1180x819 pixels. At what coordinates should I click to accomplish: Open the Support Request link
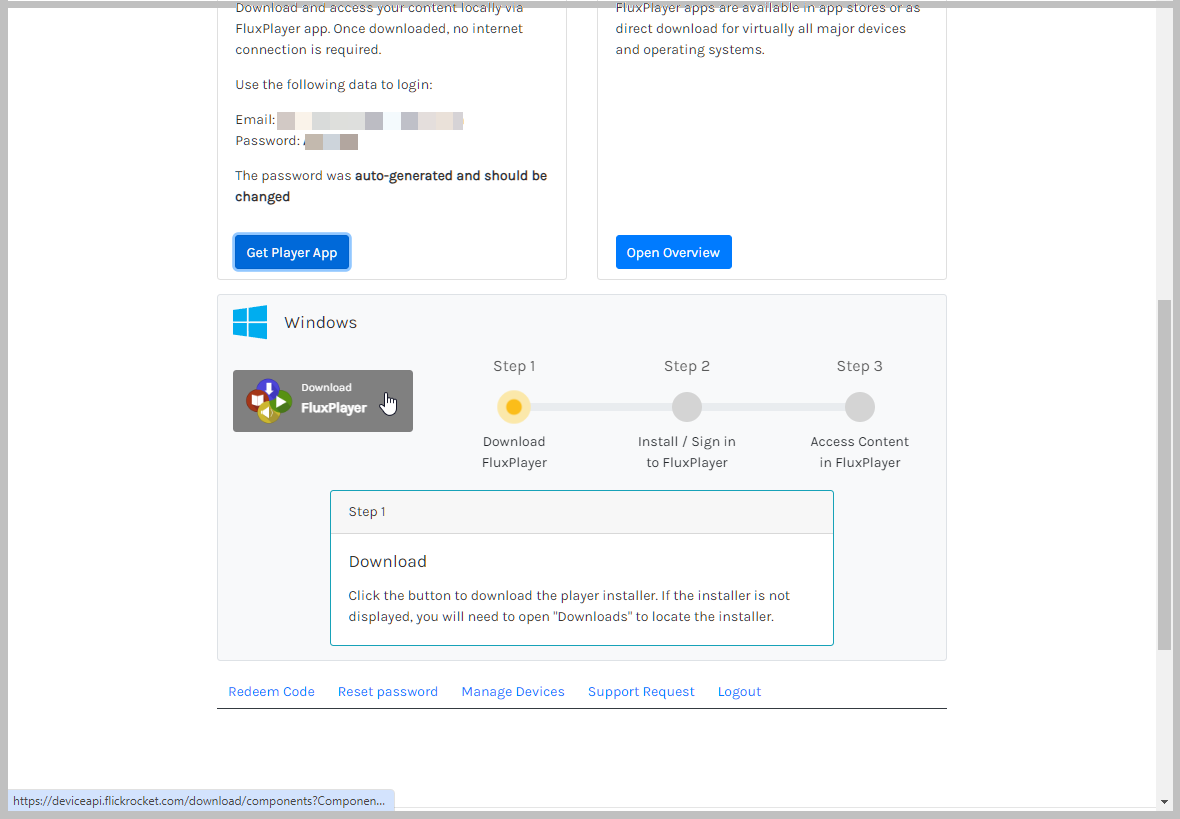(641, 691)
